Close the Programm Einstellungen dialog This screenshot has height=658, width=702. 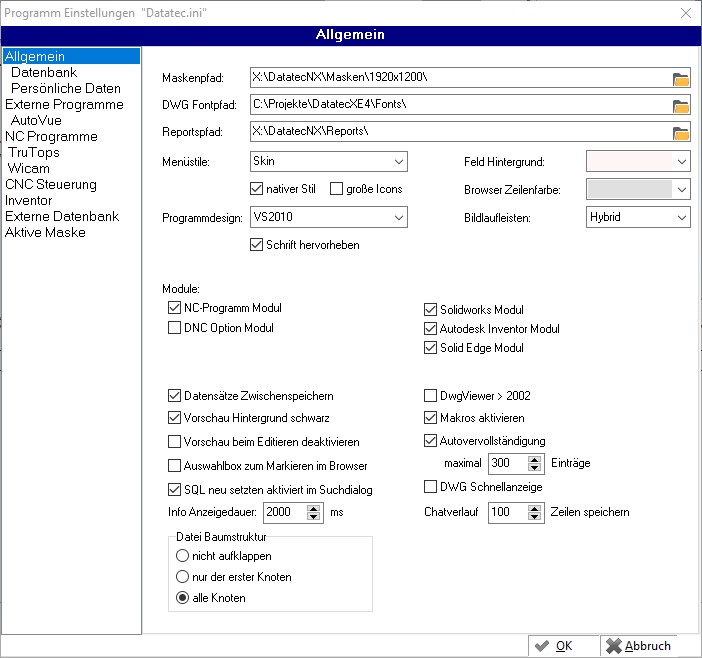click(x=685, y=13)
